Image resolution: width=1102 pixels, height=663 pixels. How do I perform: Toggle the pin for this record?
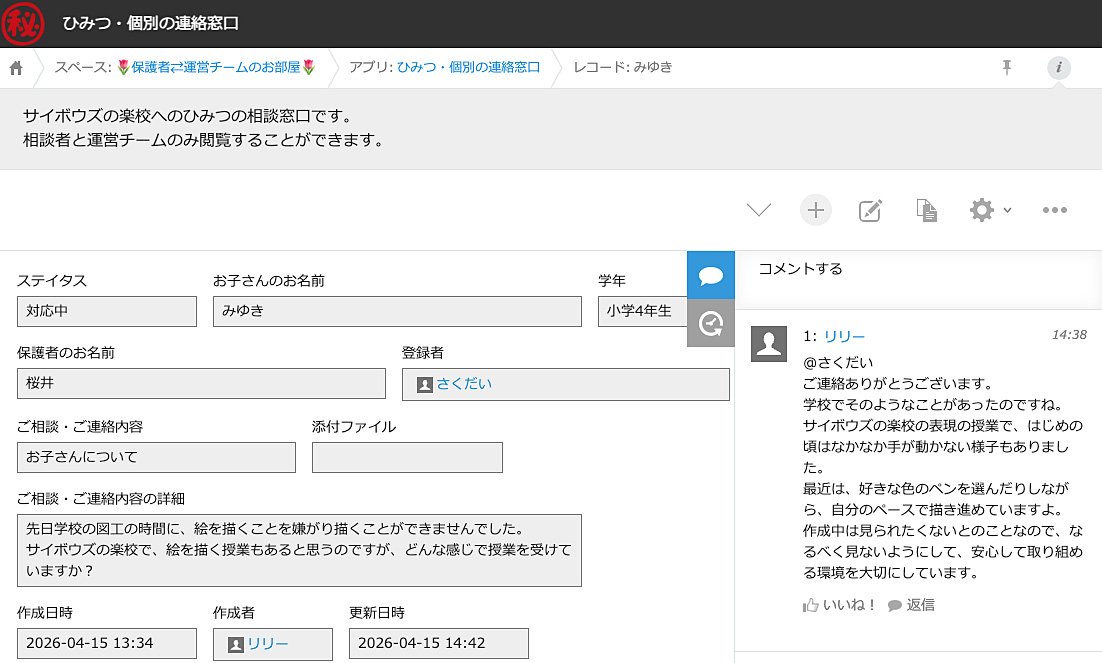1006,68
